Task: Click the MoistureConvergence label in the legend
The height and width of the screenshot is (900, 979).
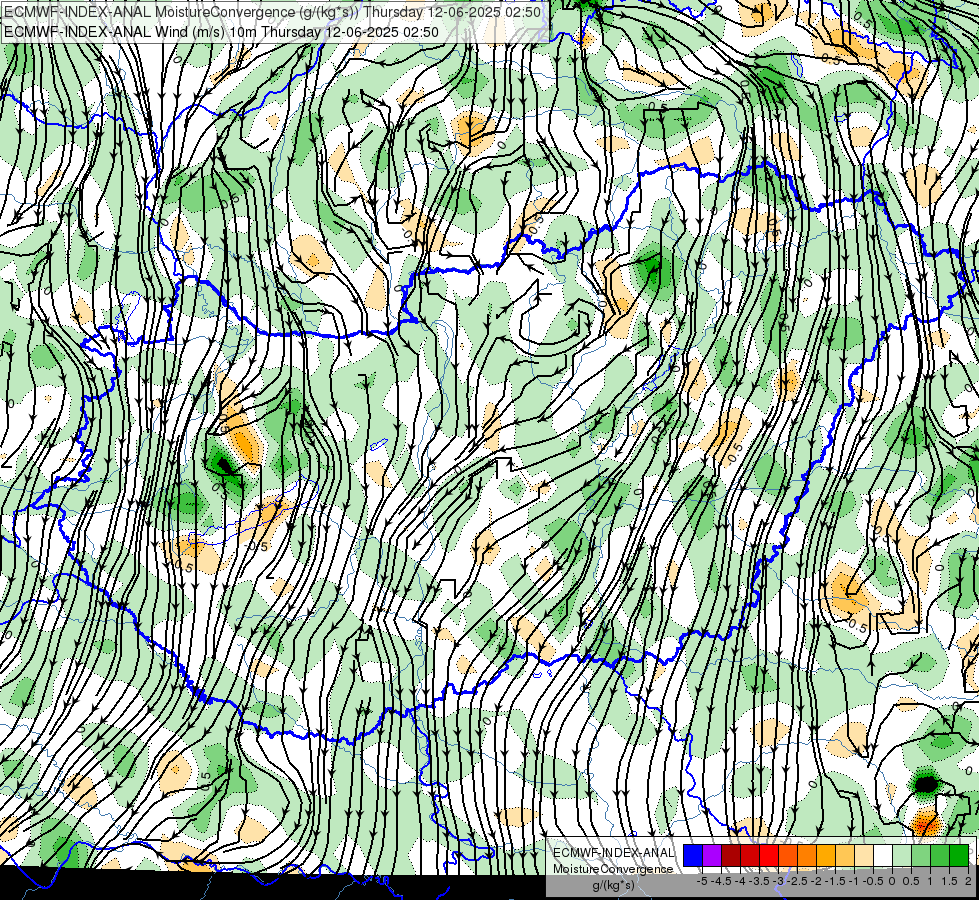Action: point(613,869)
